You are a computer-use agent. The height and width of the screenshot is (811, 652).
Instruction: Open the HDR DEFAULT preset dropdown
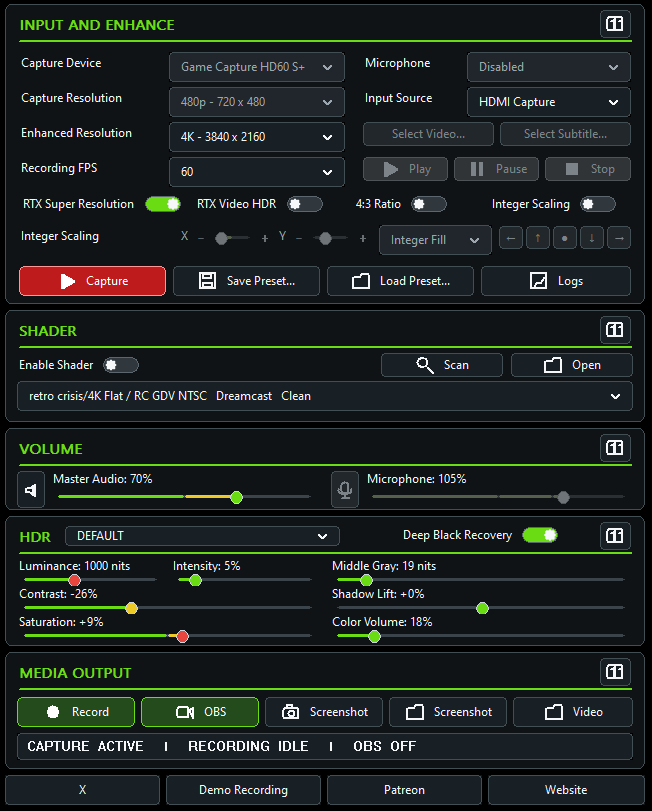[x=202, y=536]
